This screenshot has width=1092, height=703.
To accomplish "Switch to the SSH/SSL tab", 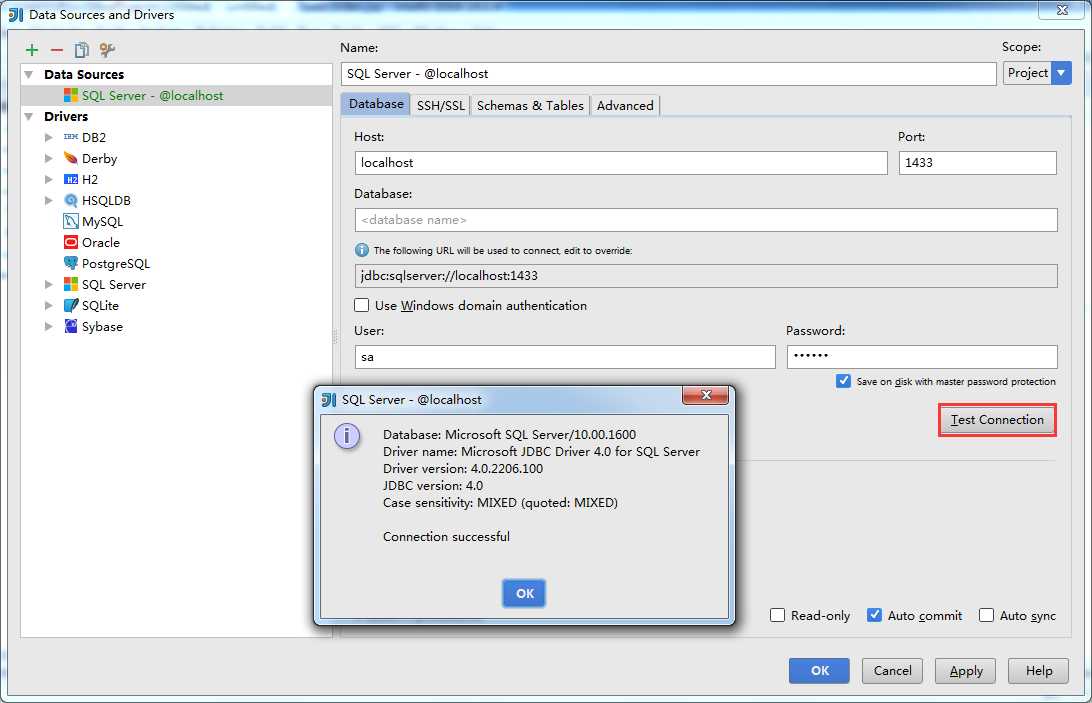I will click(x=440, y=105).
